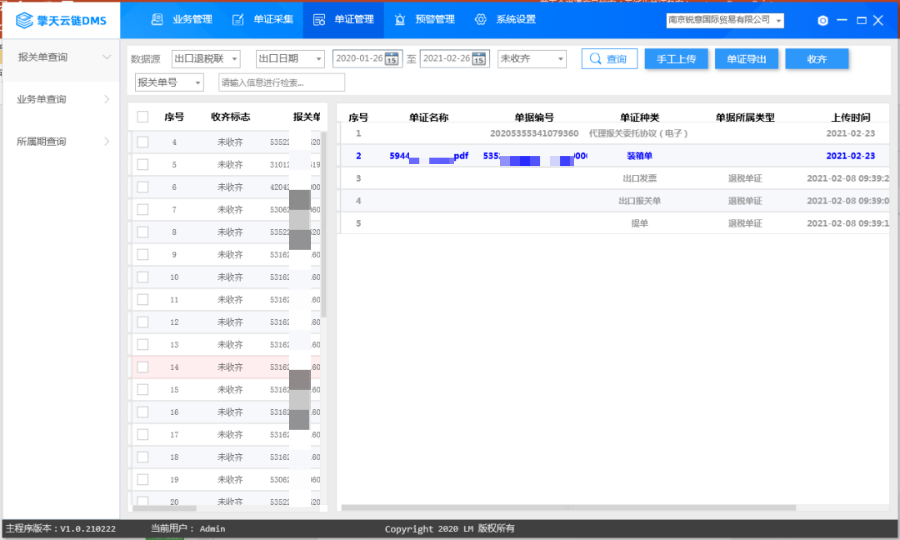Check the checkbox for row 4
900x540 pixels.
(142, 142)
